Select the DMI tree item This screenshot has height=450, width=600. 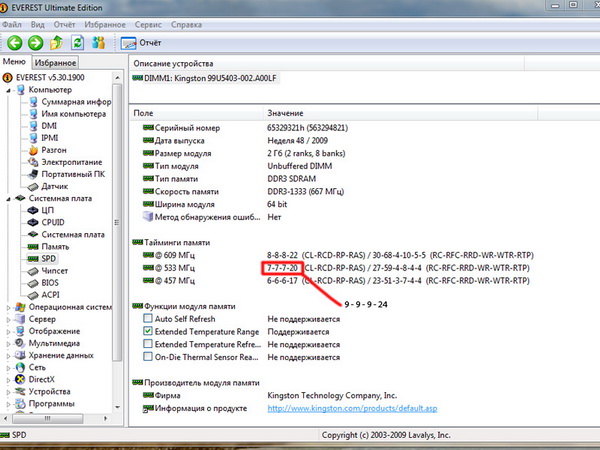click(x=49, y=126)
